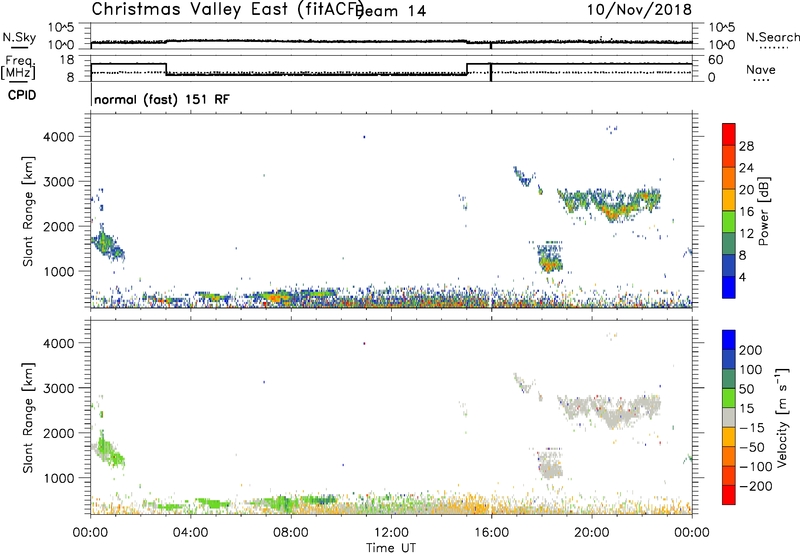This screenshot has height=554, width=800.
Task: Click the '18' tick on the frequency axis
Action: click(x=67, y=60)
